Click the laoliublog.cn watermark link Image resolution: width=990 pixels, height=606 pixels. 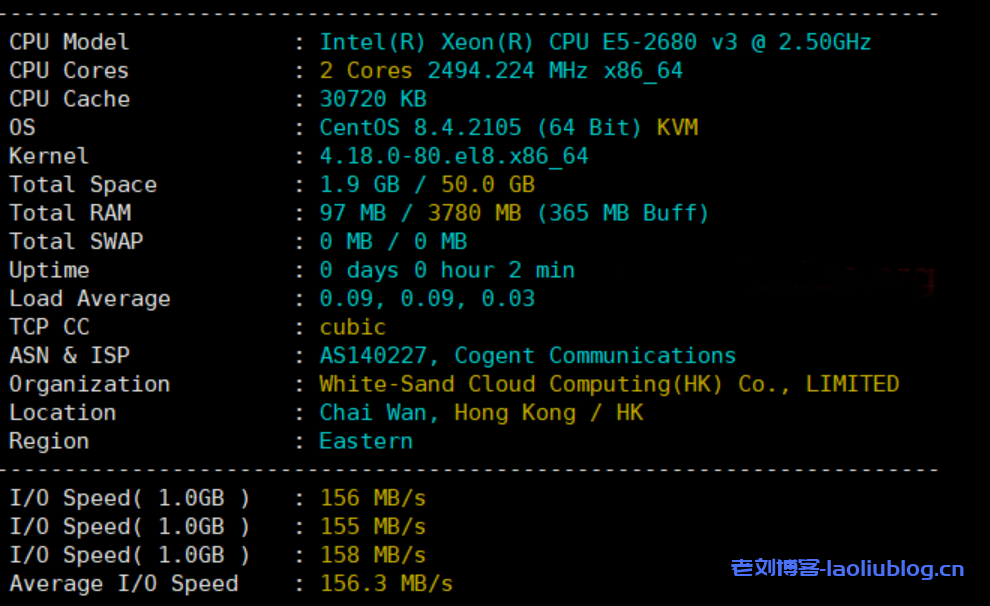[847, 569]
